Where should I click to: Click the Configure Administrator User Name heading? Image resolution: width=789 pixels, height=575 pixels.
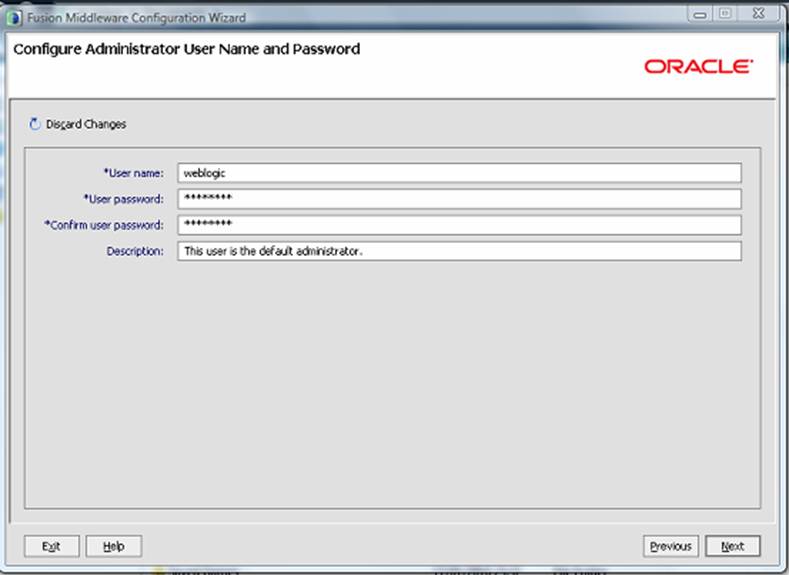187,49
